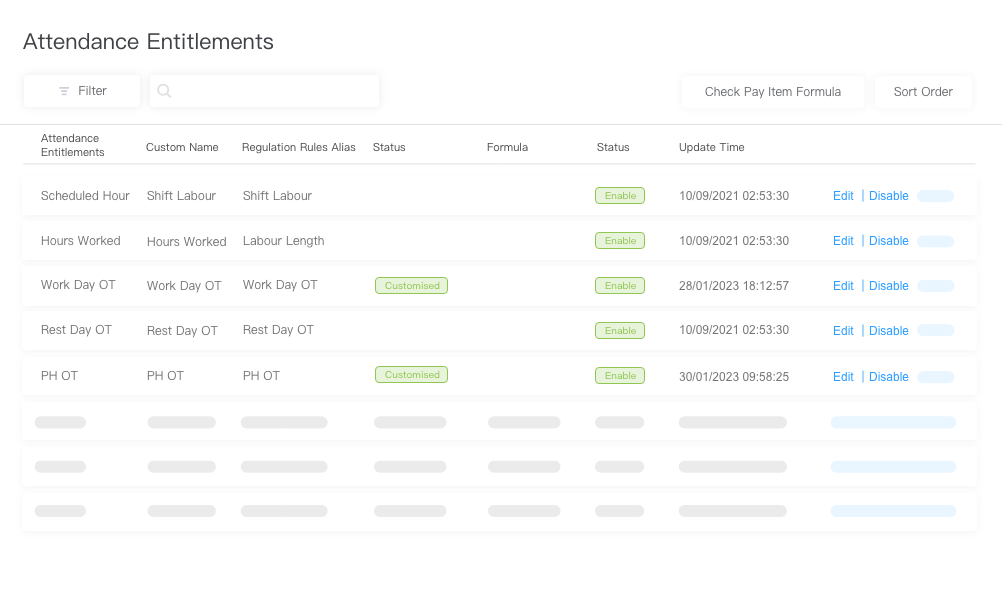
Task: Click the 30/01/2023 09:58:25 timestamp
Action: (x=734, y=377)
